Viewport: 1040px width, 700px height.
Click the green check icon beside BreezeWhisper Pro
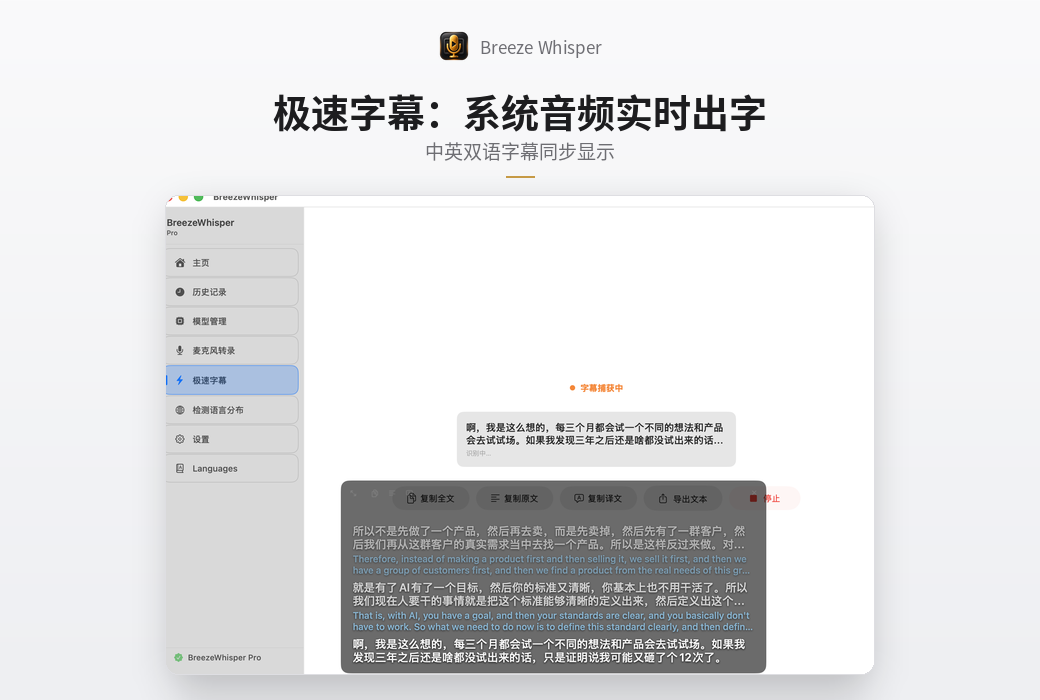point(178,658)
